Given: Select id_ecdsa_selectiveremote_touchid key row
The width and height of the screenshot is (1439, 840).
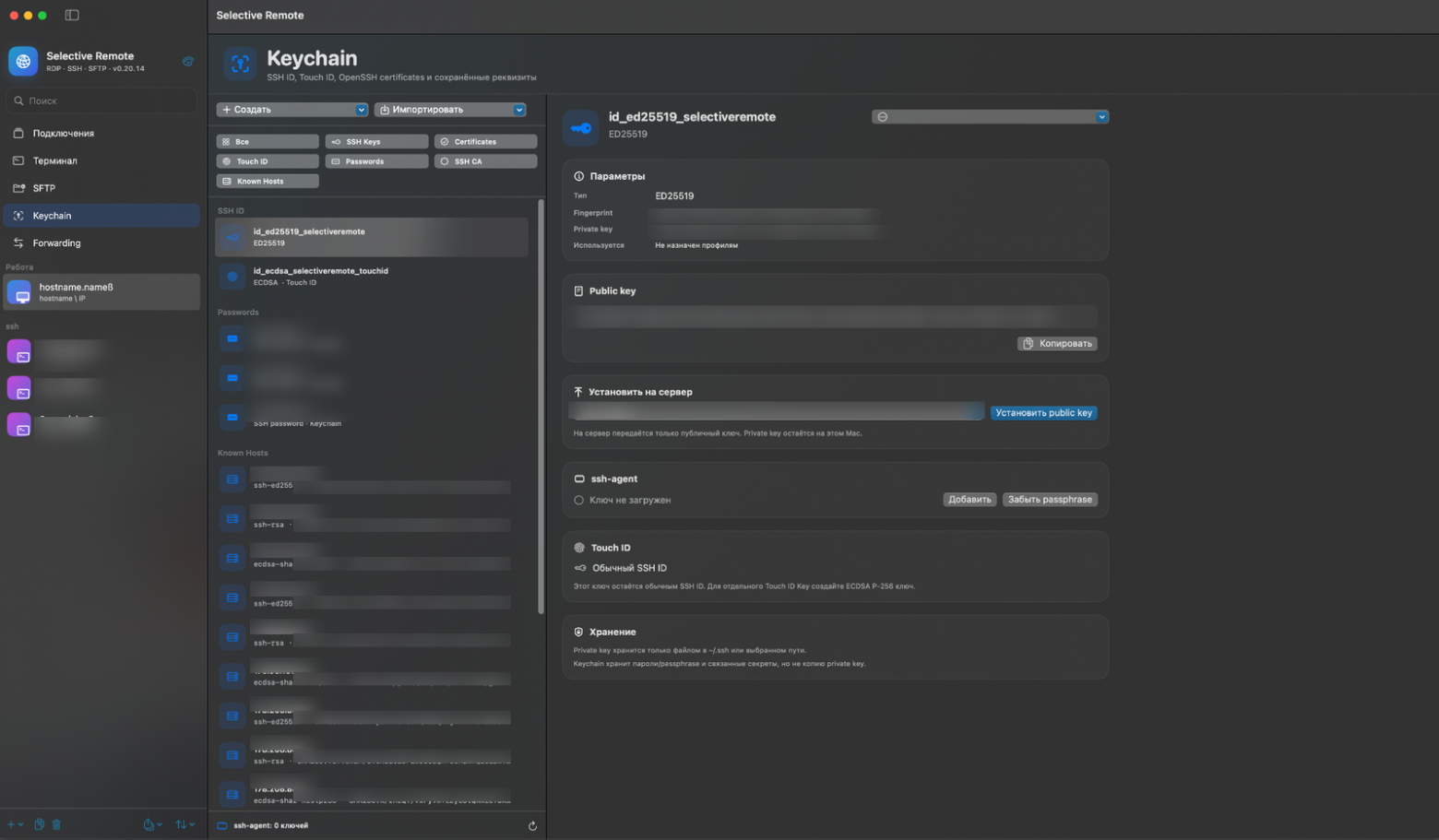Looking at the screenshot, I should point(372,277).
